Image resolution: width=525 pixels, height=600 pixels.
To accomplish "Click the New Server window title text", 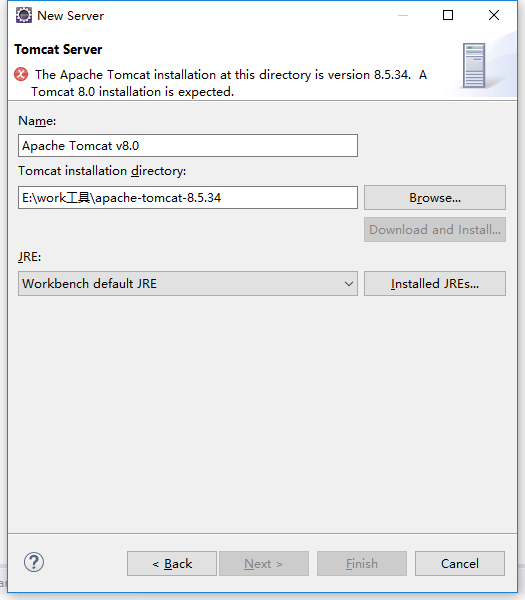I will click(x=70, y=16).
